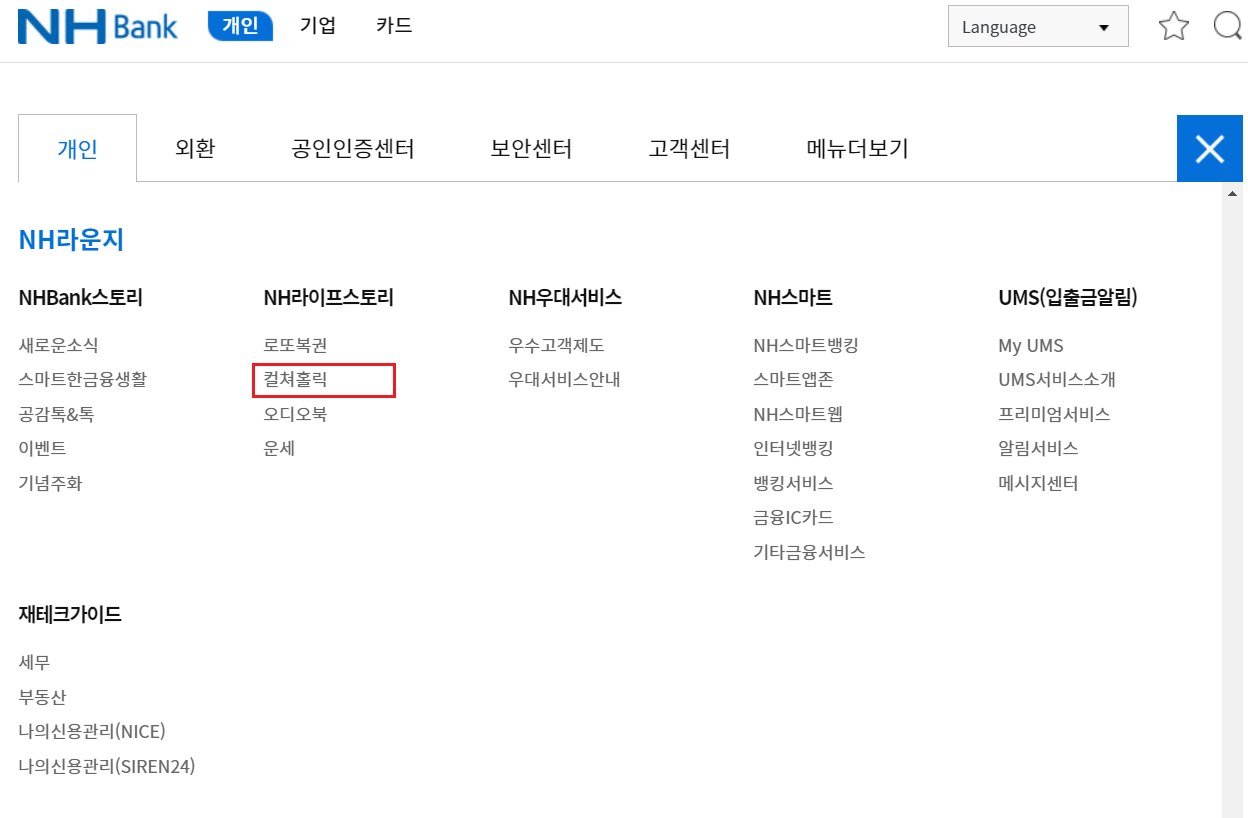Switch to 기업 in top header
Screen dimensions: 1248x818
[x=318, y=25]
